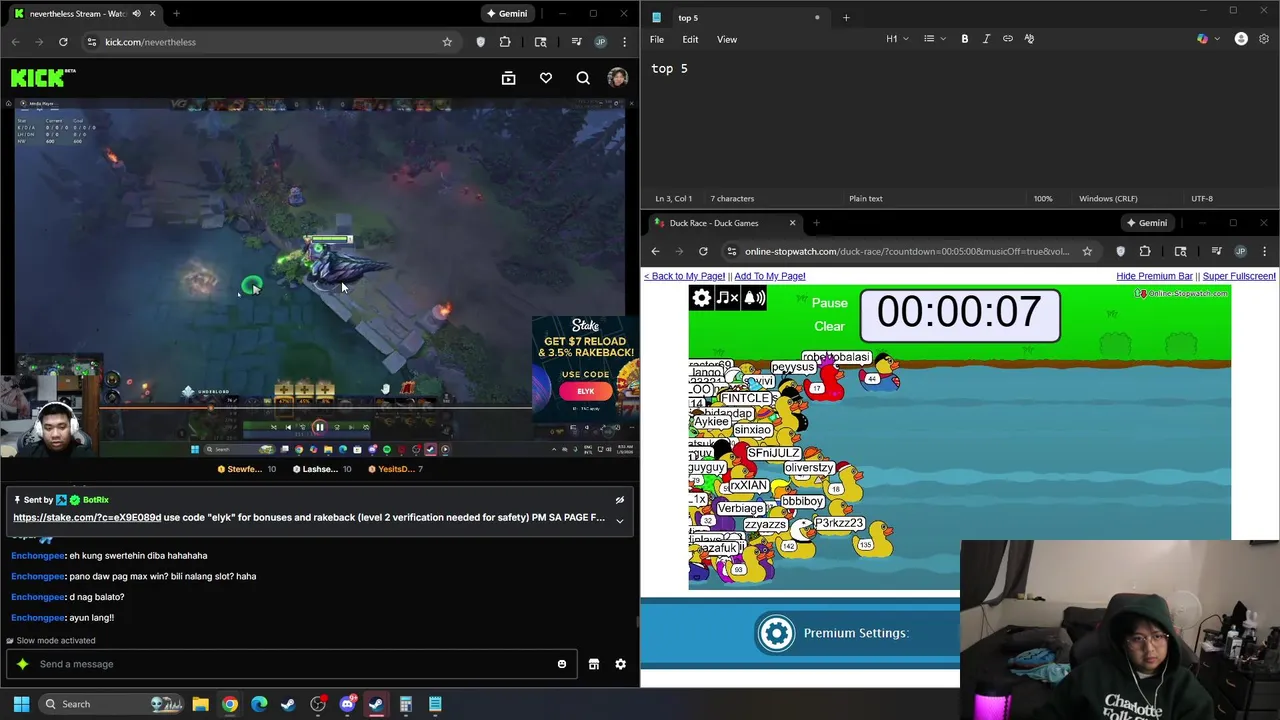Go back in duck race browser window

(655, 251)
